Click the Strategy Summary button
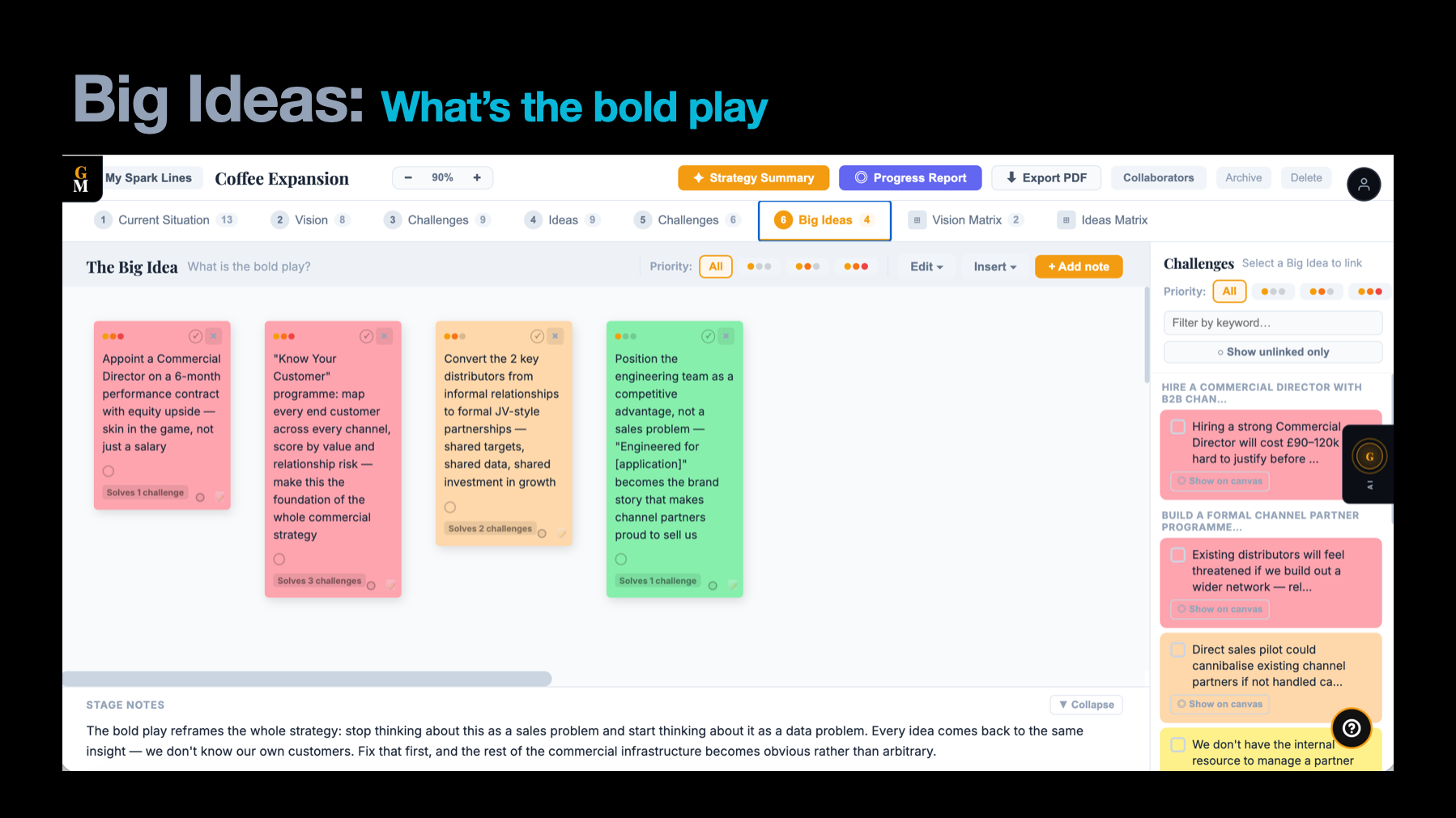 (x=753, y=178)
